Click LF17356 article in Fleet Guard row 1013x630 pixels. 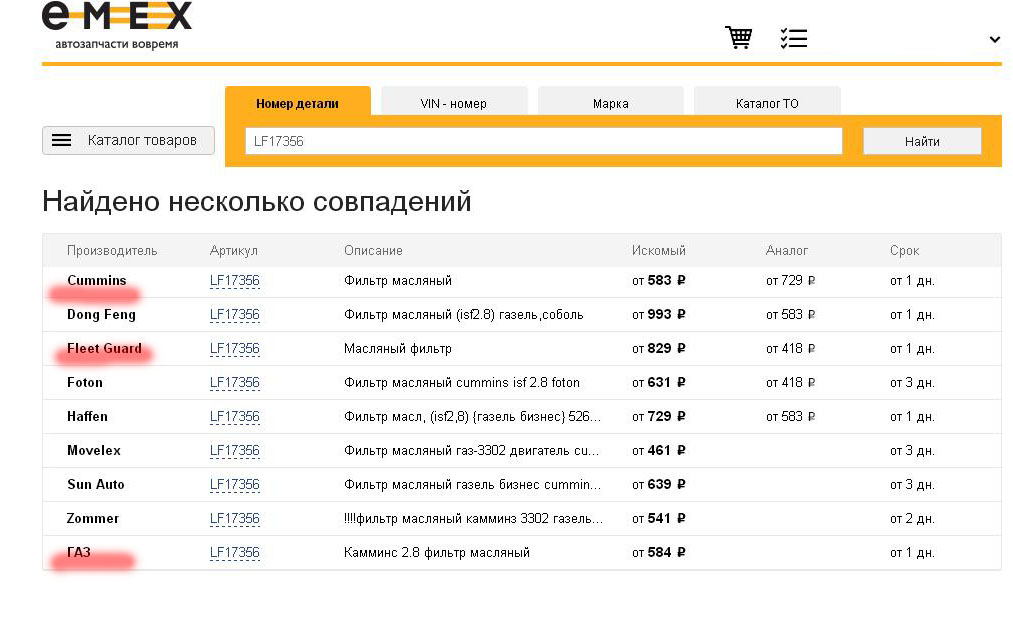point(234,349)
